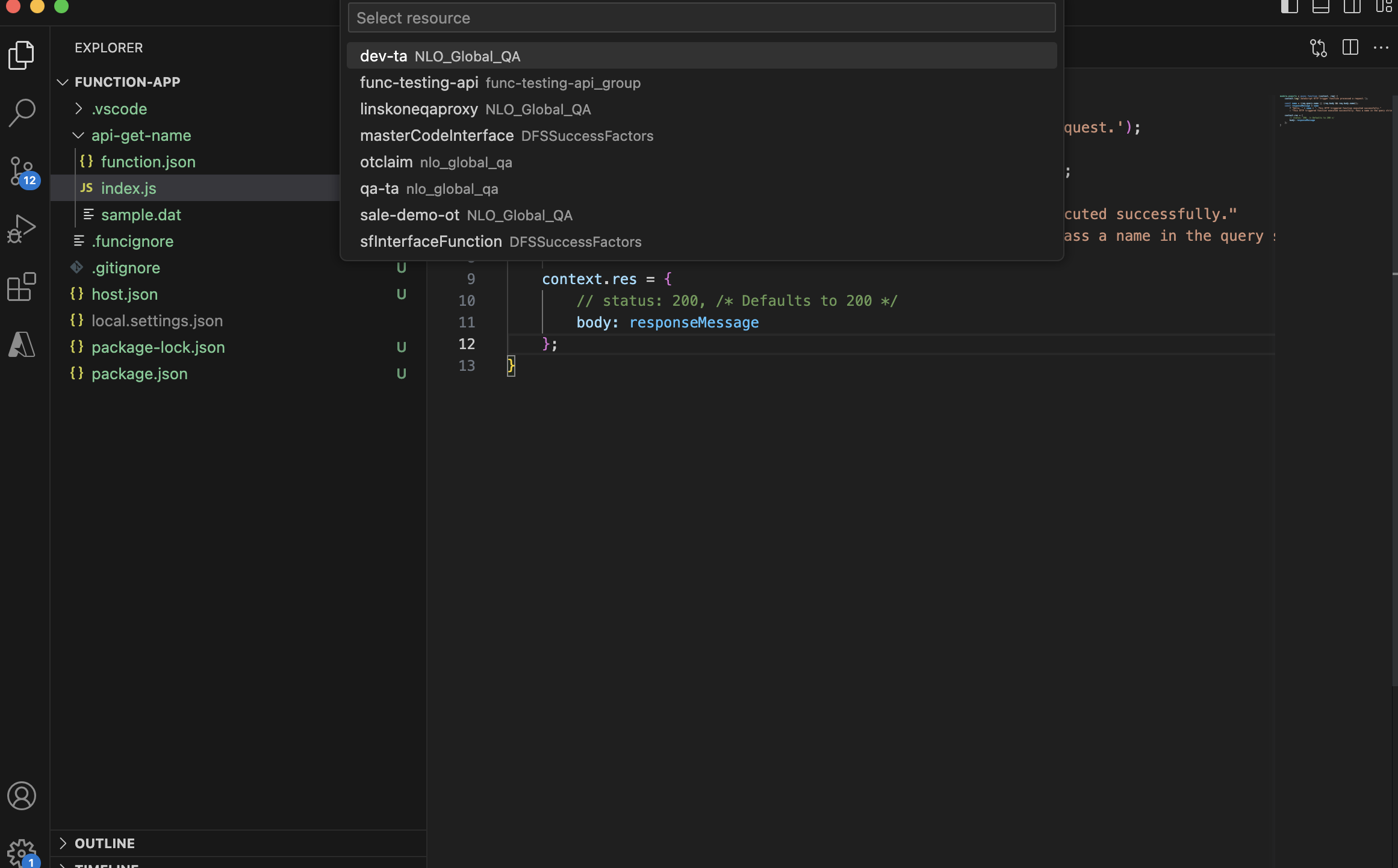Select the qa-ta resource
This screenshot has width=1398, height=868.
(701, 188)
